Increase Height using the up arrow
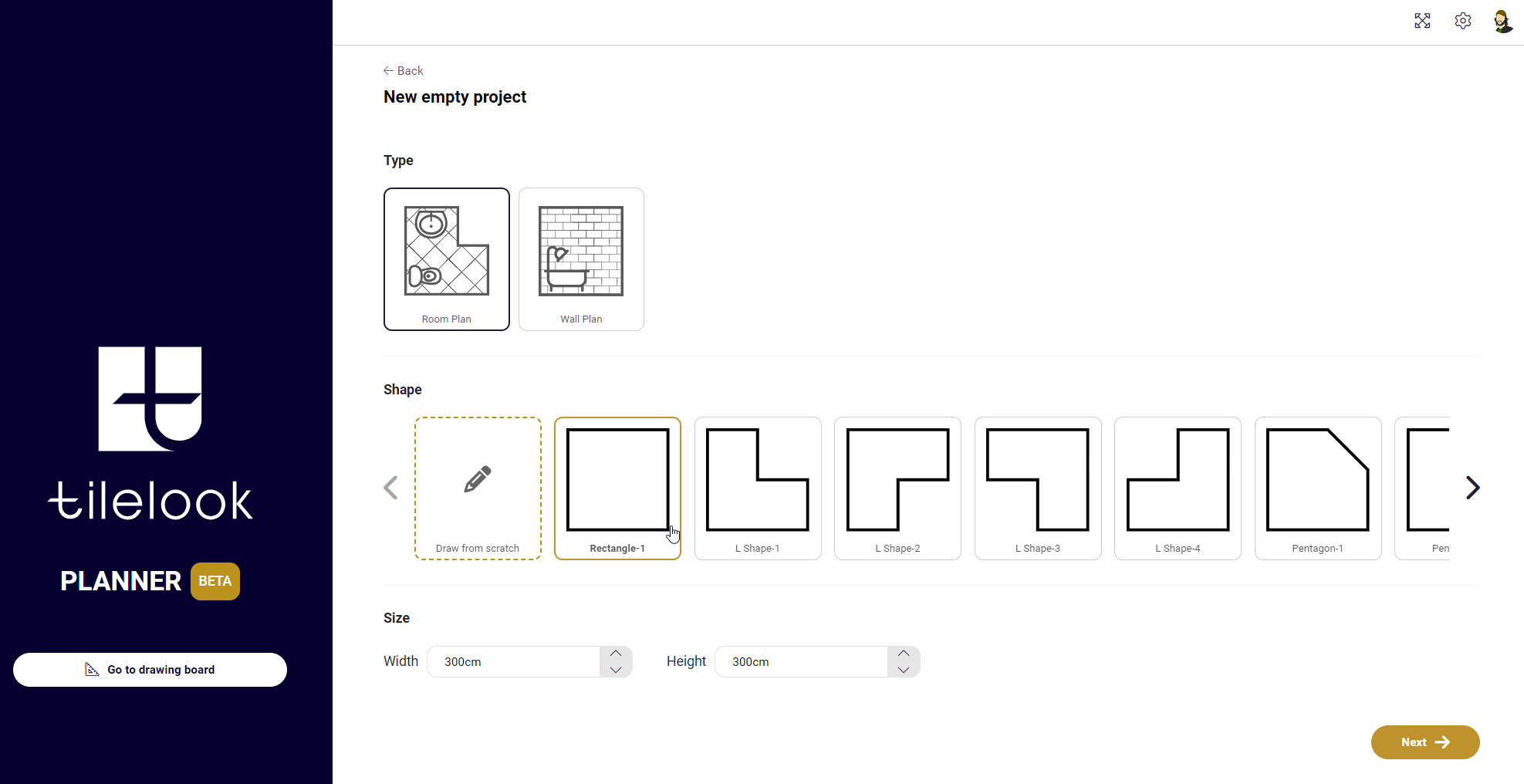1524x784 pixels. (904, 654)
